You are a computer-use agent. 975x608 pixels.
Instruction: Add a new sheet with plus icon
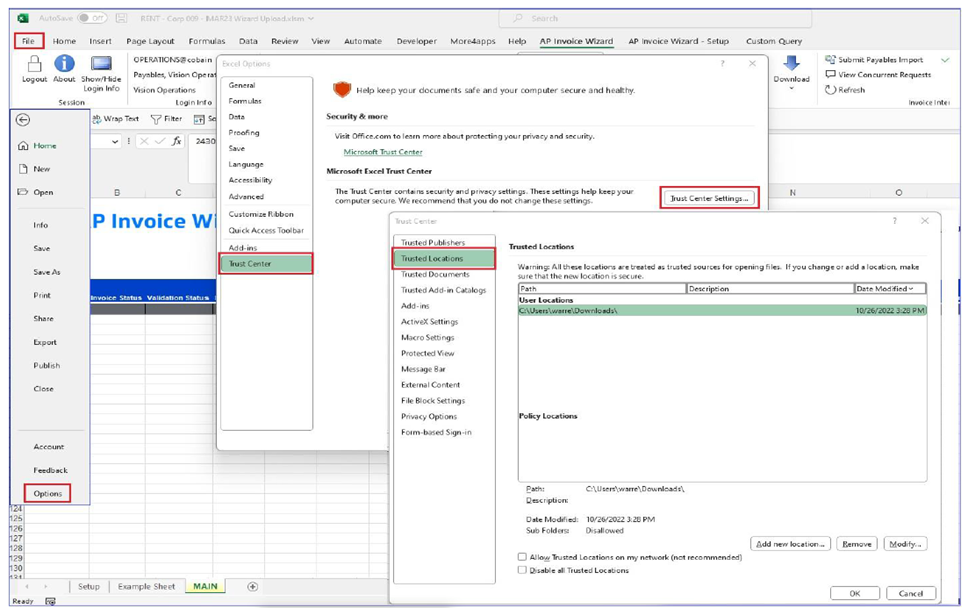[252, 587]
